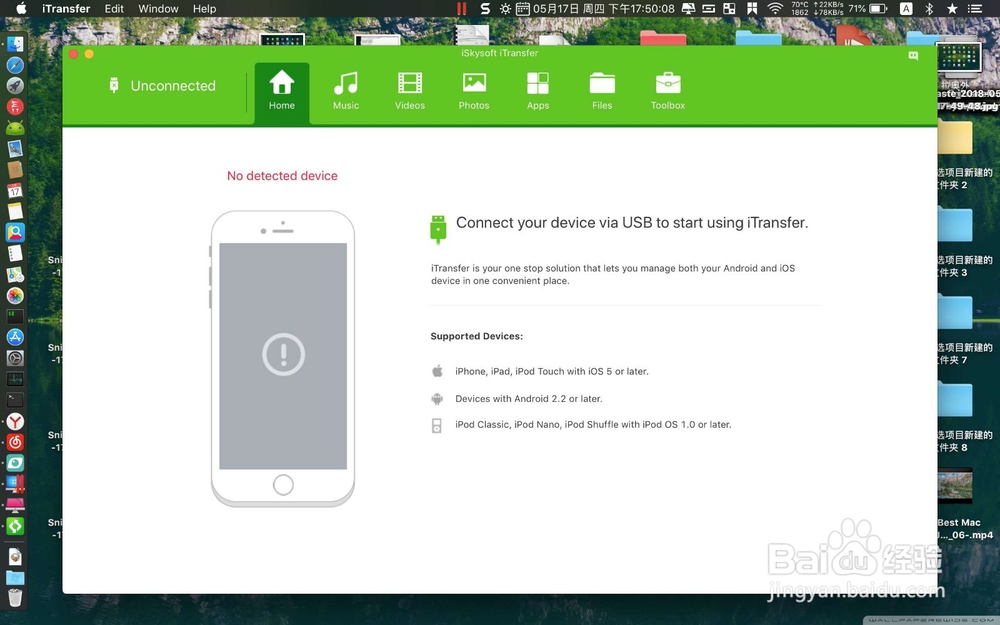Select the desktop folder ending in 3
Screen dimensions: 1000x625
[964, 242]
